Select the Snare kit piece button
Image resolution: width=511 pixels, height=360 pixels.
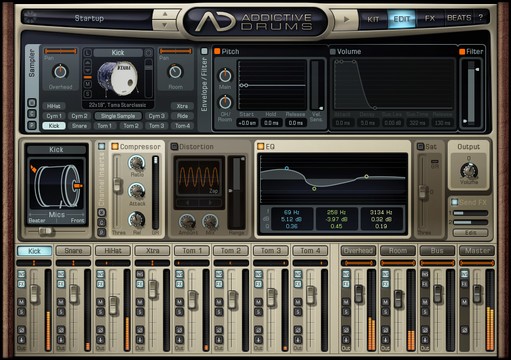click(79, 126)
